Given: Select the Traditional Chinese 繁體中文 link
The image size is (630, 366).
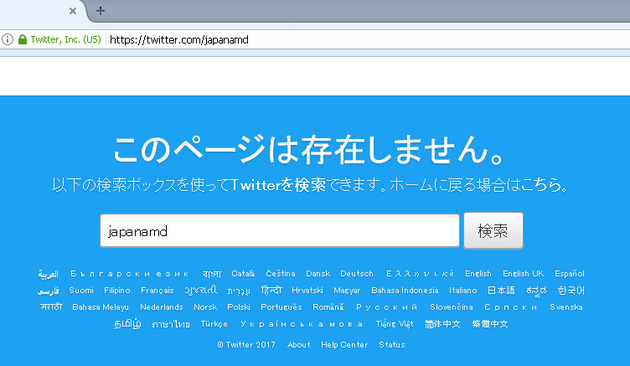Looking at the screenshot, I should (490, 324).
